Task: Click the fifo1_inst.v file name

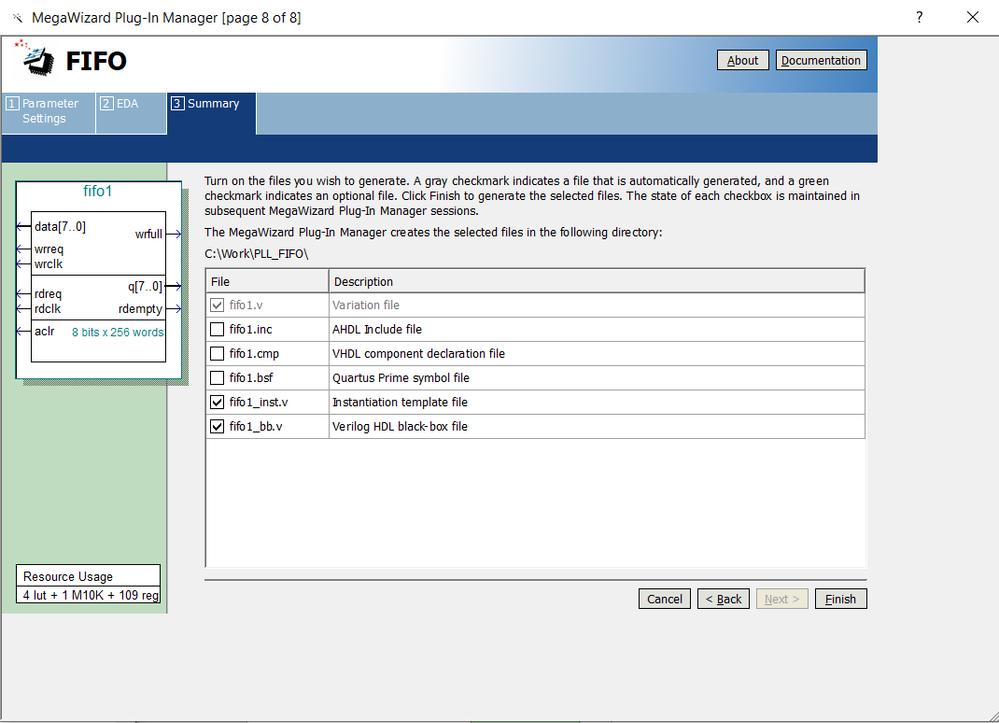Action: click(x=259, y=402)
